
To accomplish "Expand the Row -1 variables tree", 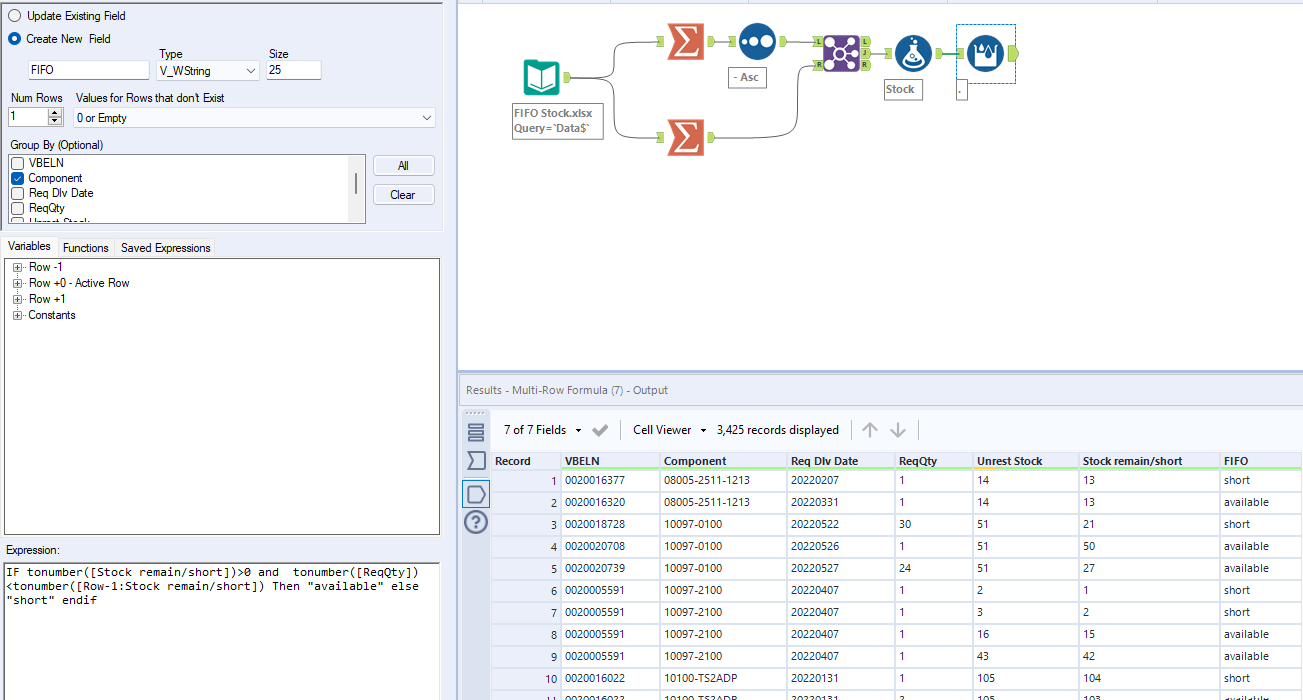I will 16,266.
